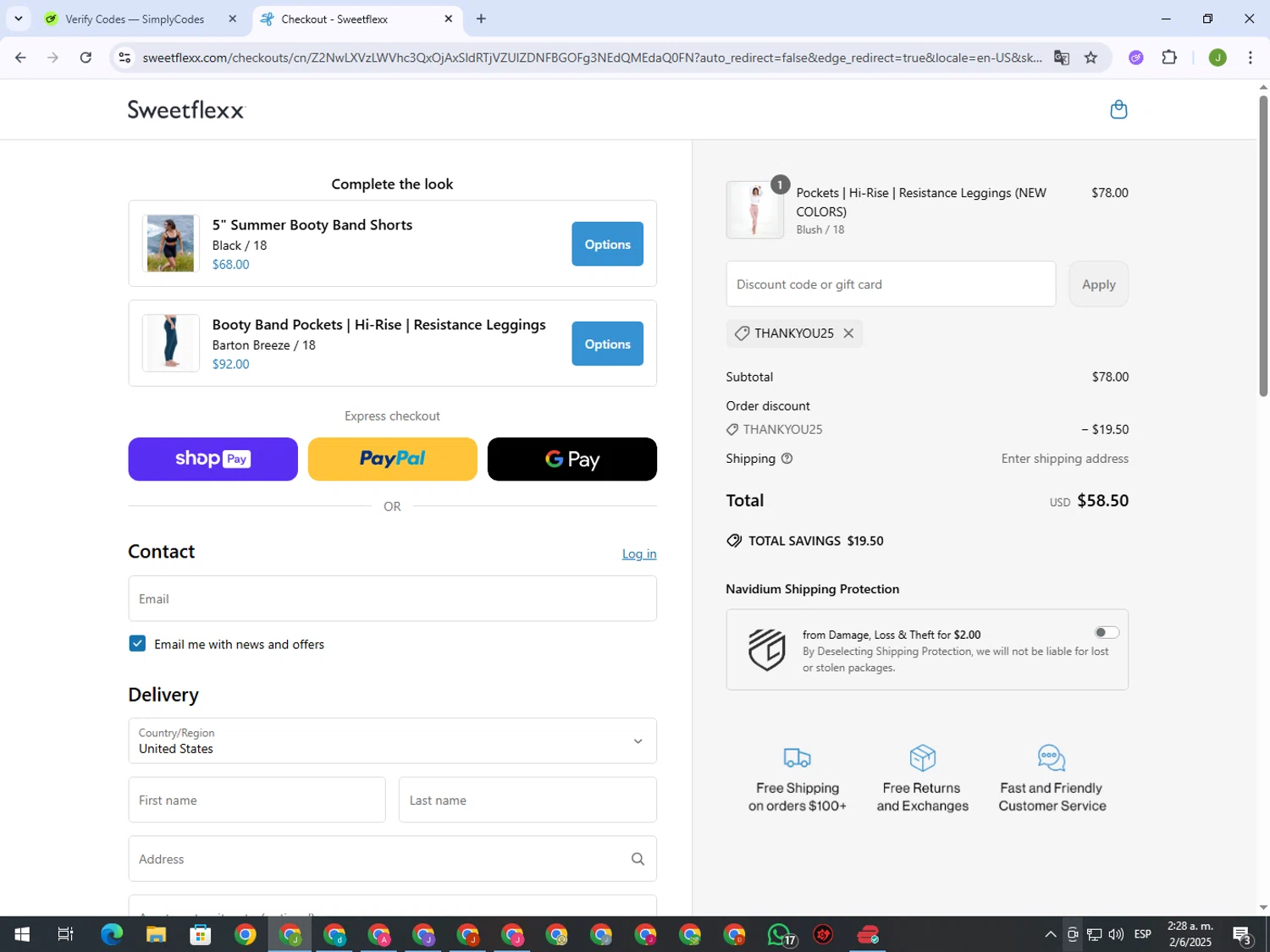Screen dimensions: 1270x952
Task: Open the shopping bag cart icon
Action: 1118,109
